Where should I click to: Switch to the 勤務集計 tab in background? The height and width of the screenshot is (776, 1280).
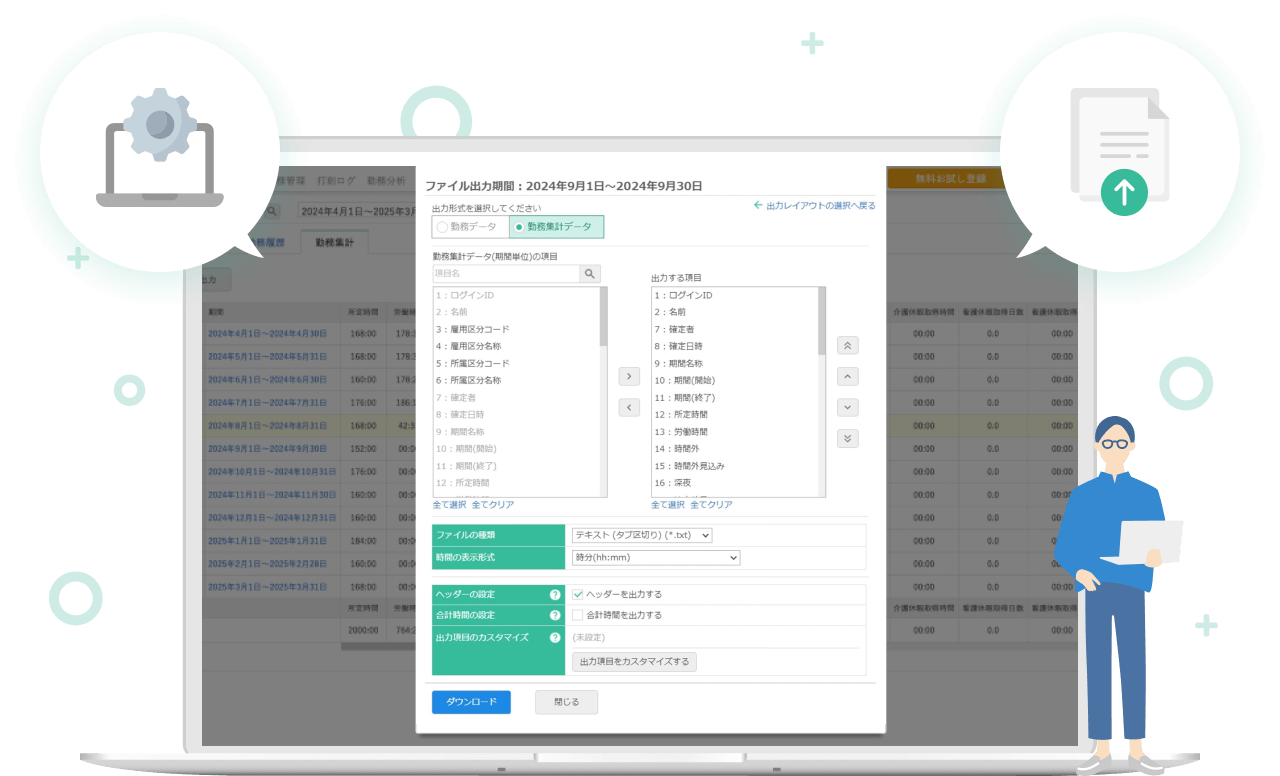[x=335, y=242]
